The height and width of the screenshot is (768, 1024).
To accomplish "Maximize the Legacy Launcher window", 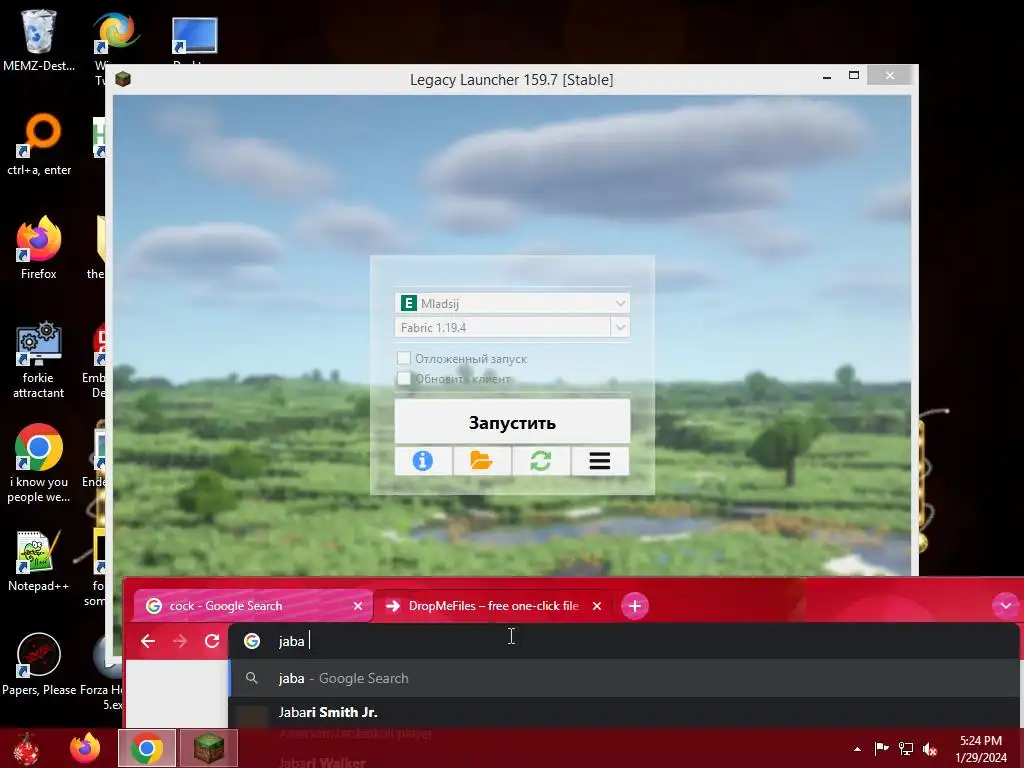I will pyautogui.click(x=854, y=76).
